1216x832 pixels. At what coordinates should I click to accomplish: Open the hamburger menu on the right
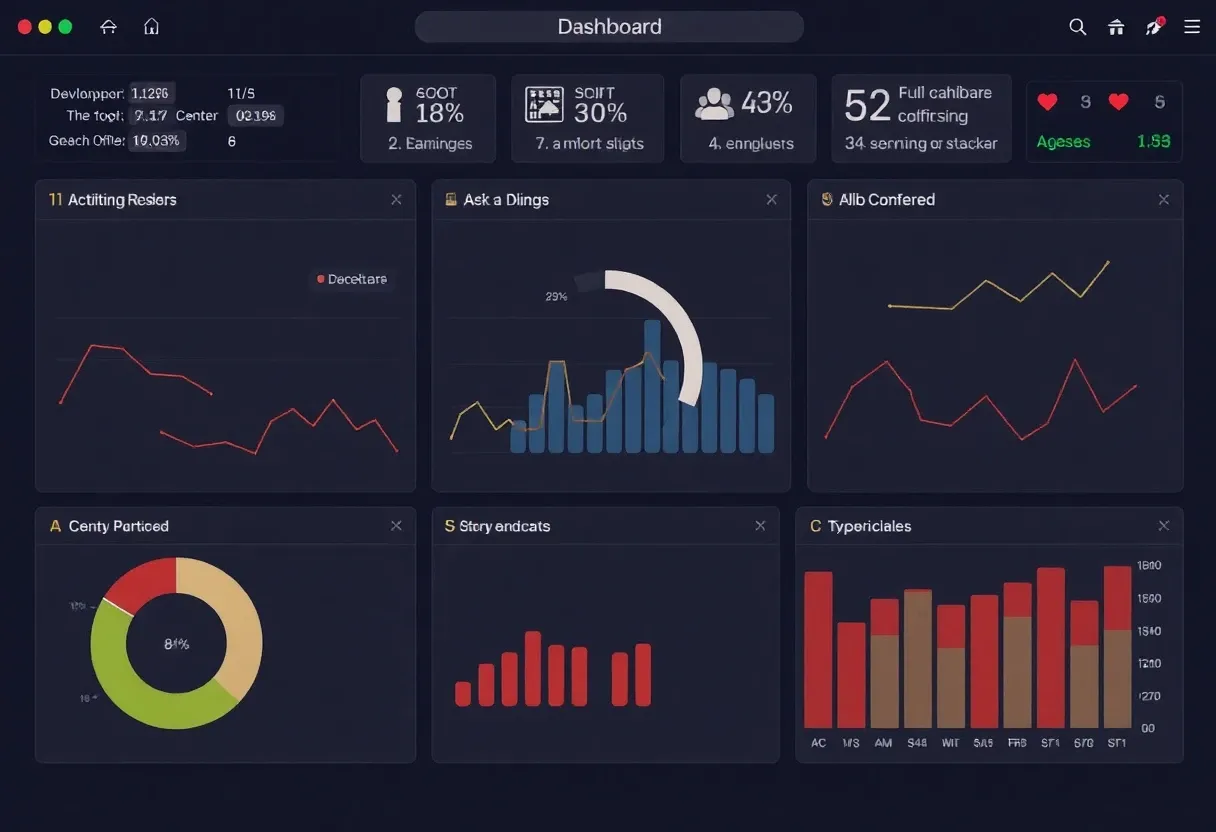[x=1192, y=27]
